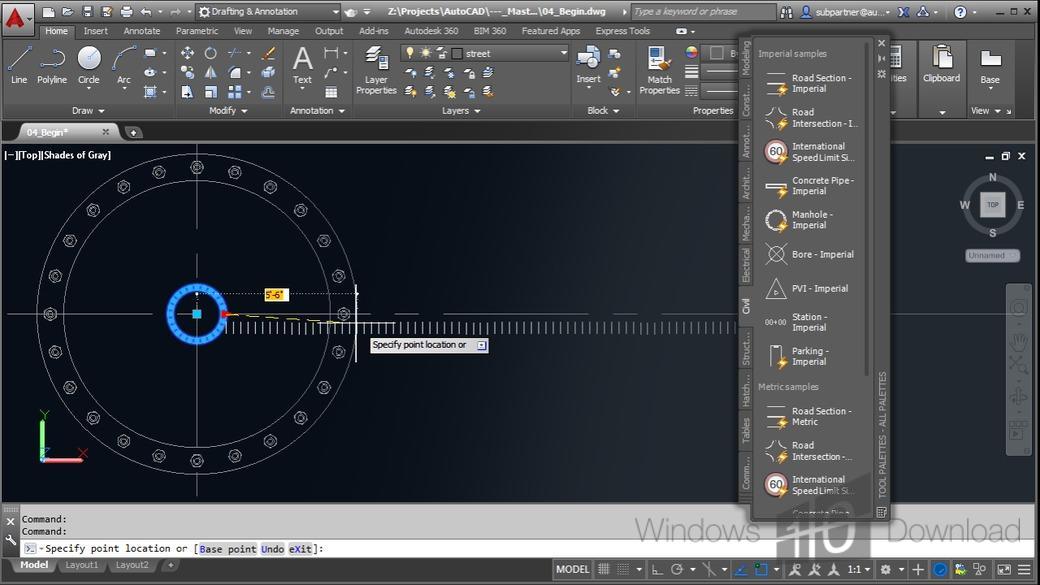Click the Move tool in Modify panel
This screenshot has height=585, width=1040.
click(188, 53)
